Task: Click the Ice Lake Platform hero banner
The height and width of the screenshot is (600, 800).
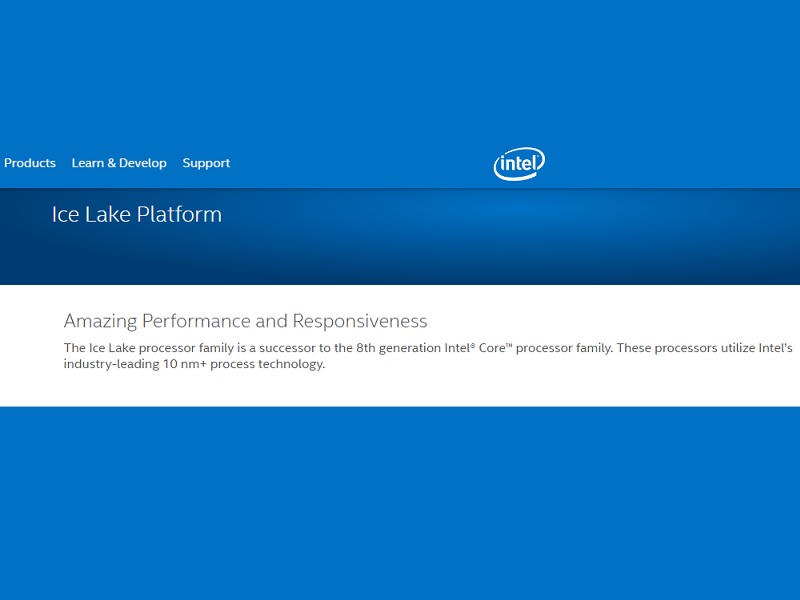Action: click(400, 235)
